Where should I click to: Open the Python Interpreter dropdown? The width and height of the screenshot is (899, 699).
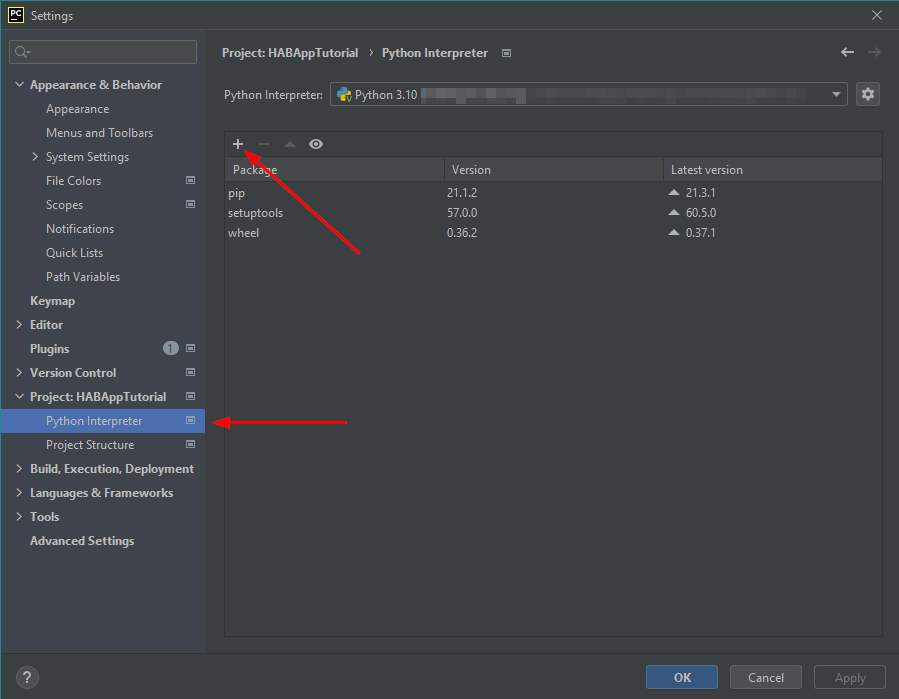[588, 94]
